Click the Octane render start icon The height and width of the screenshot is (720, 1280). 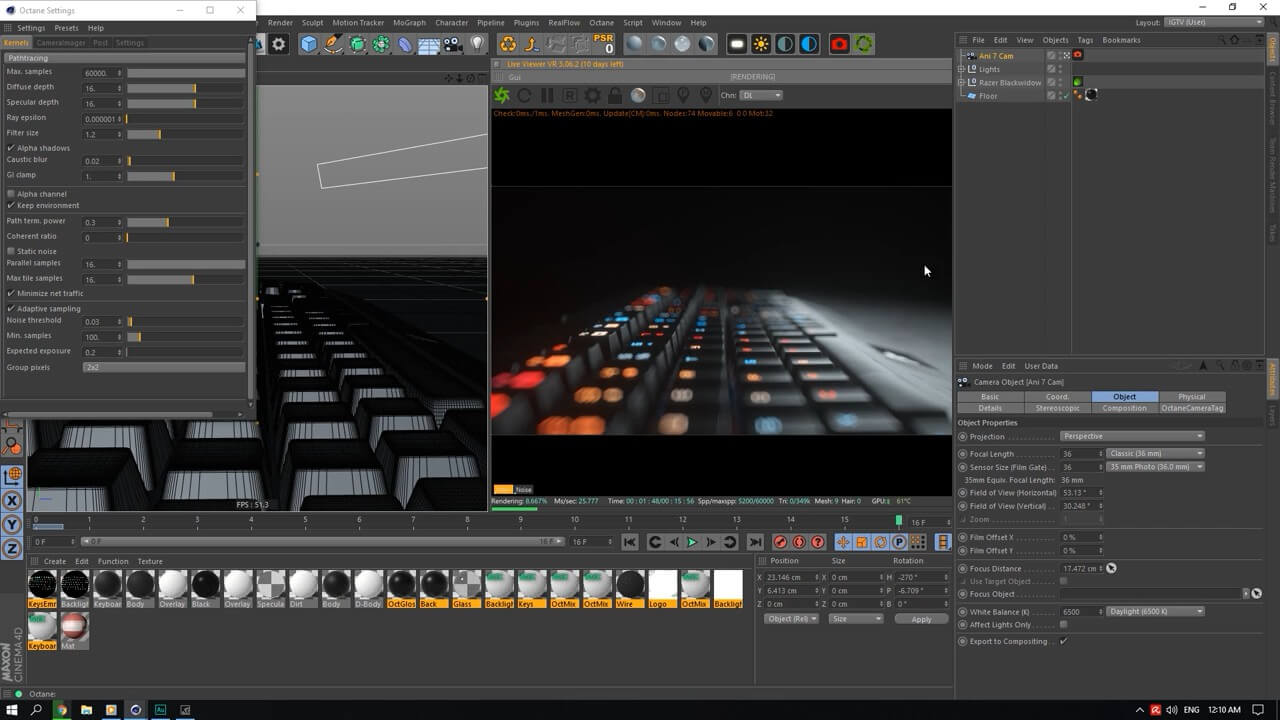coord(502,96)
